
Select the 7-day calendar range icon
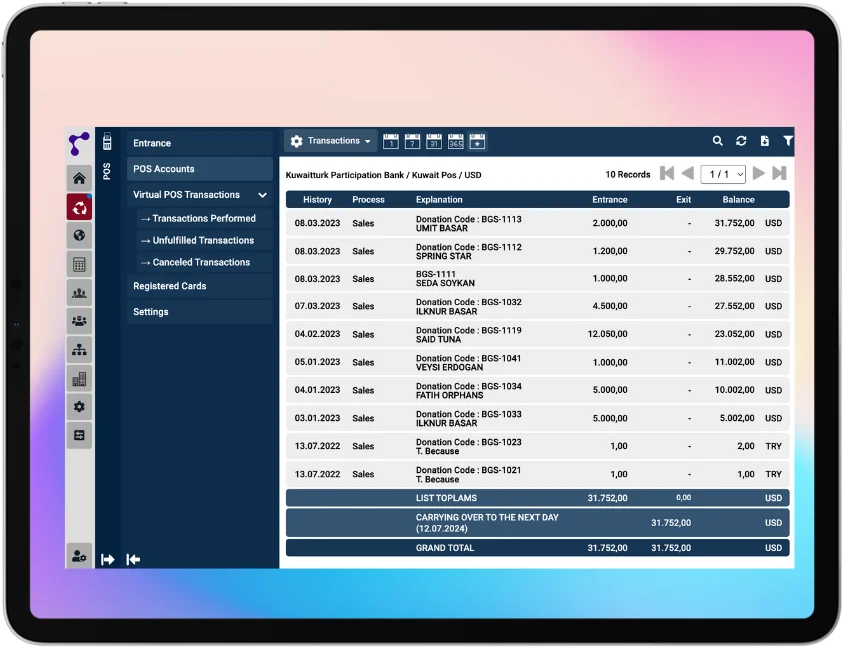(412, 142)
